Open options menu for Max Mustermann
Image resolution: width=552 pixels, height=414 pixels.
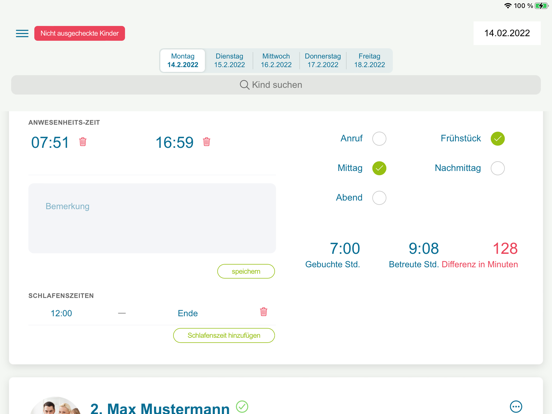(x=516, y=407)
